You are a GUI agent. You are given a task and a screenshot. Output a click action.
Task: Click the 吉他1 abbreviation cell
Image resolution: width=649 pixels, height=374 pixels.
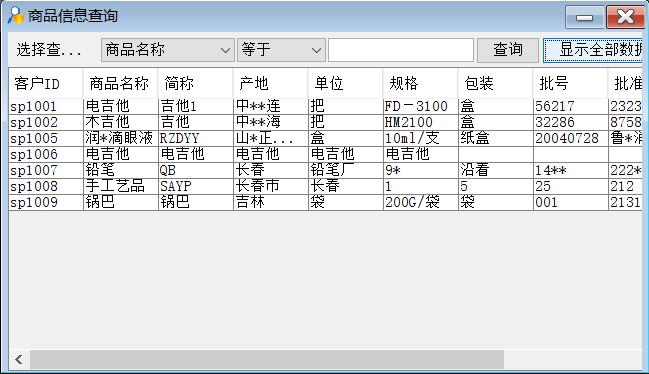[x=195, y=106]
